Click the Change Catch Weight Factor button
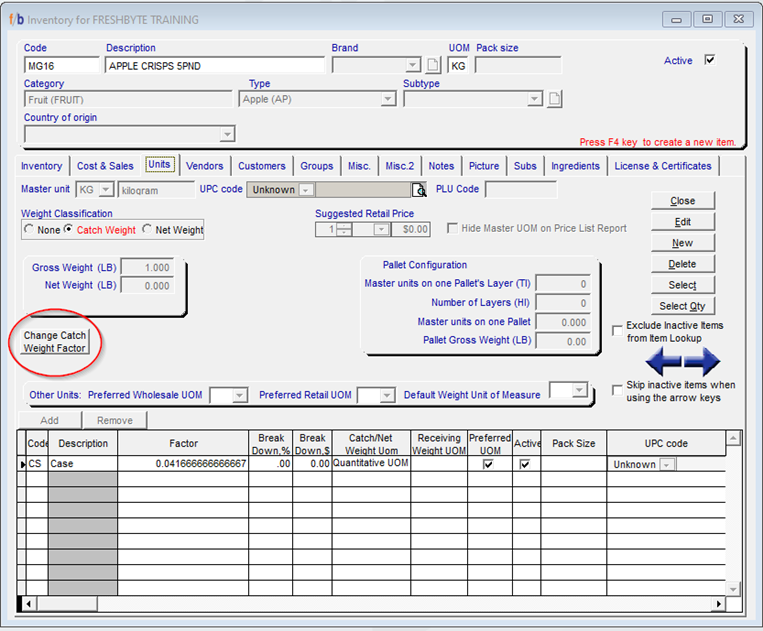The width and height of the screenshot is (763, 631). (56, 342)
